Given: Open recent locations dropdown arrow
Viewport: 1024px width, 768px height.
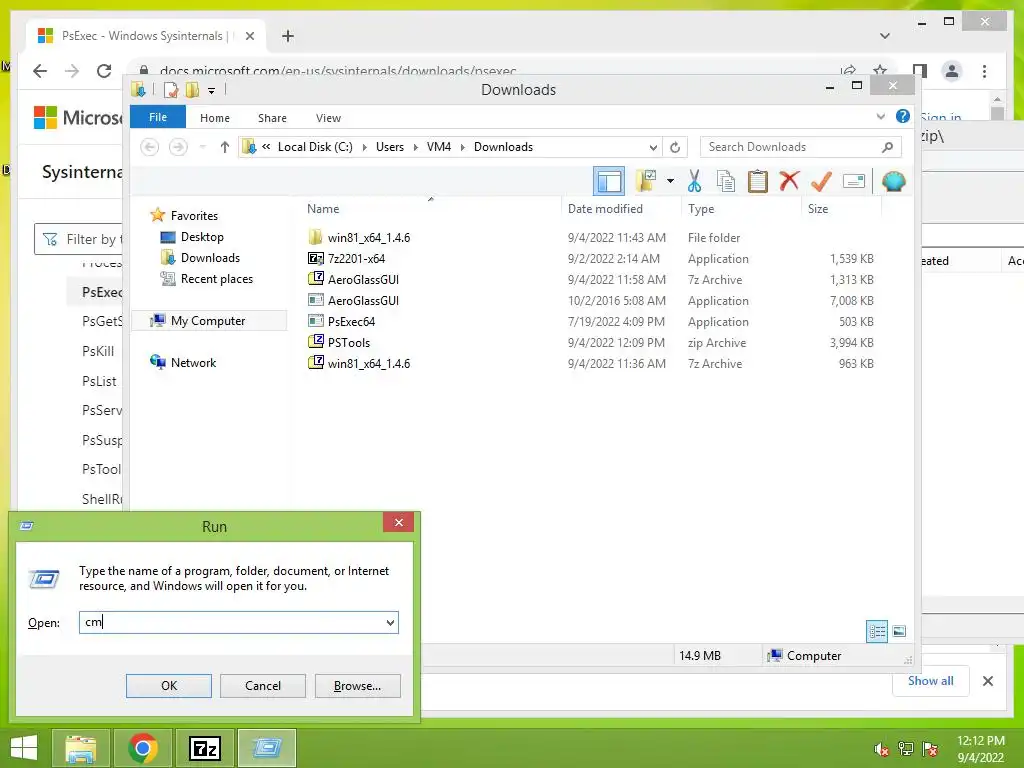Looking at the screenshot, I should pyautogui.click(x=202, y=147).
